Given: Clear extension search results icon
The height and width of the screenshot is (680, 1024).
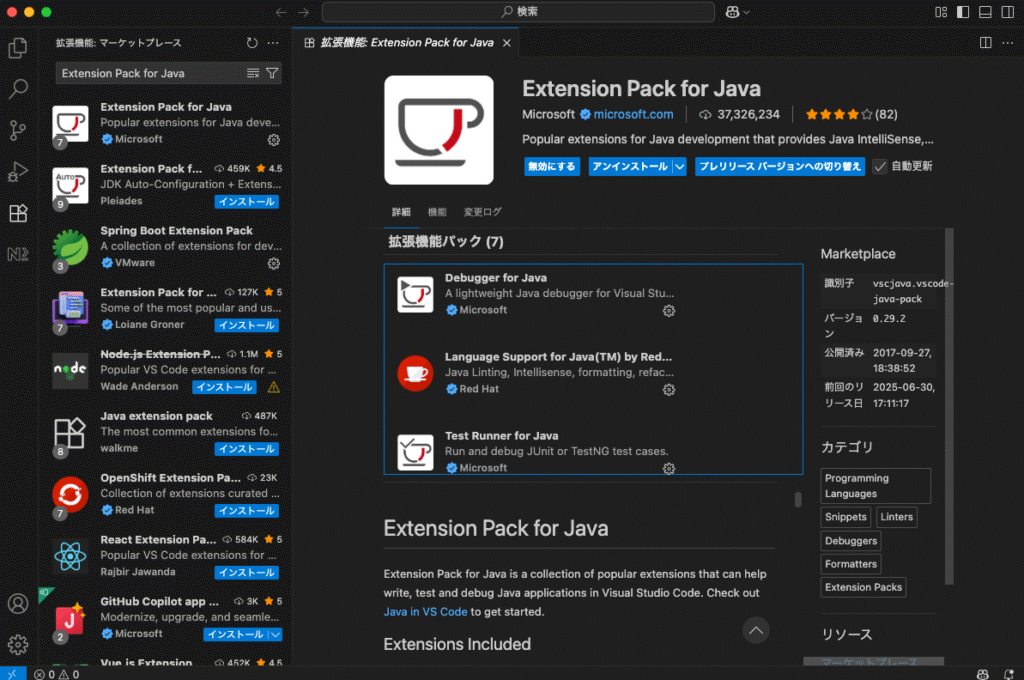Looking at the screenshot, I should click(x=253, y=73).
